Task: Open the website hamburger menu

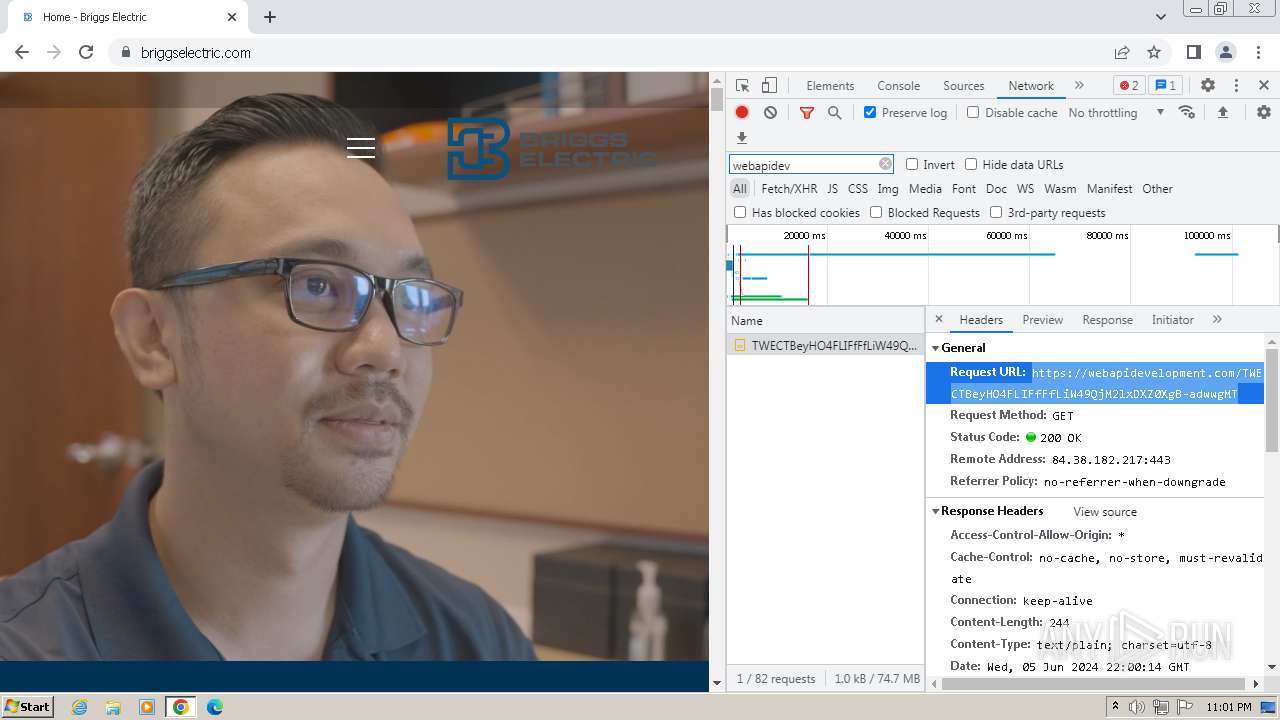Action: pos(361,148)
